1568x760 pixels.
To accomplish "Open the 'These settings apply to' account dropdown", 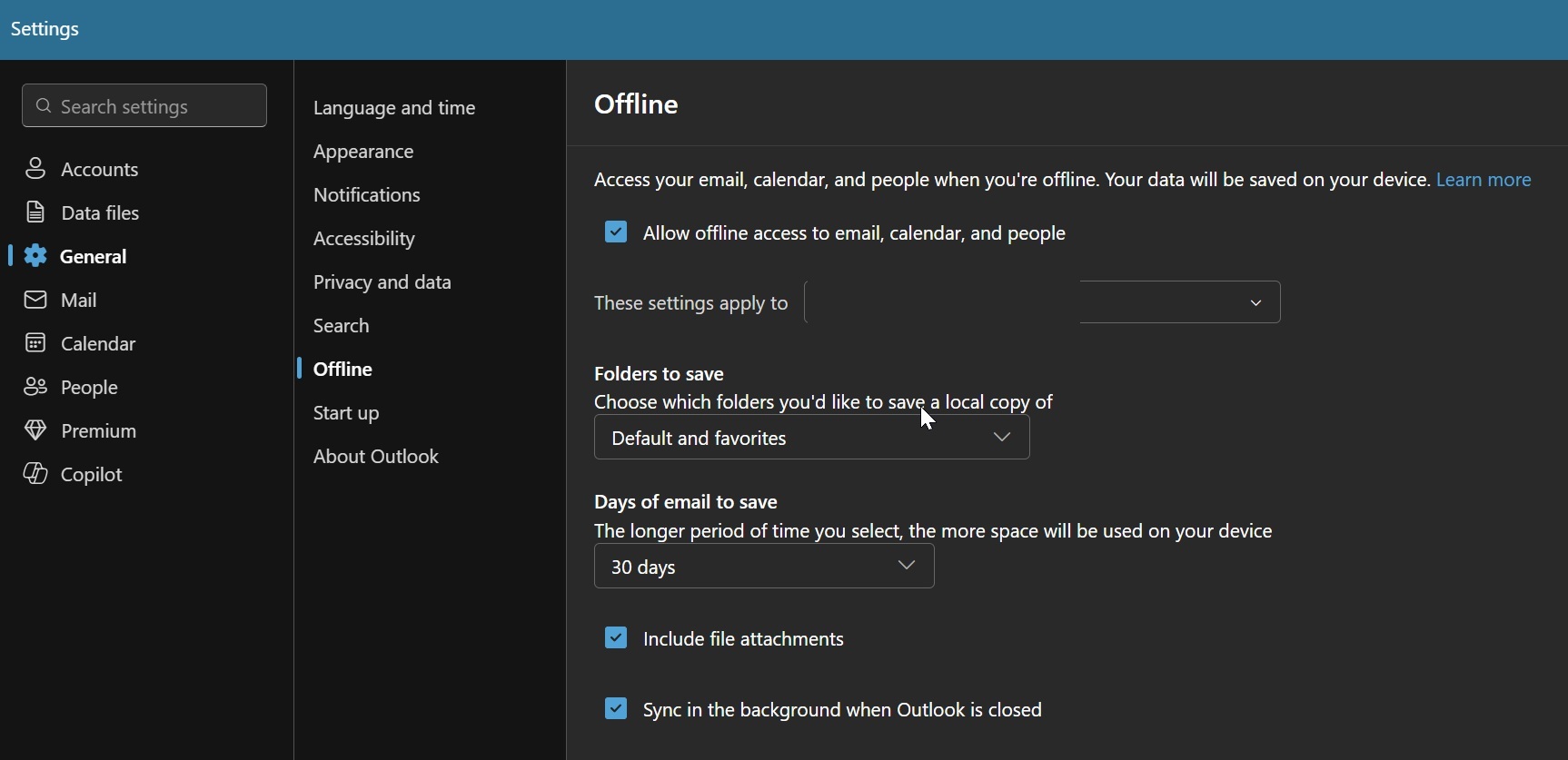I will (x=1043, y=302).
